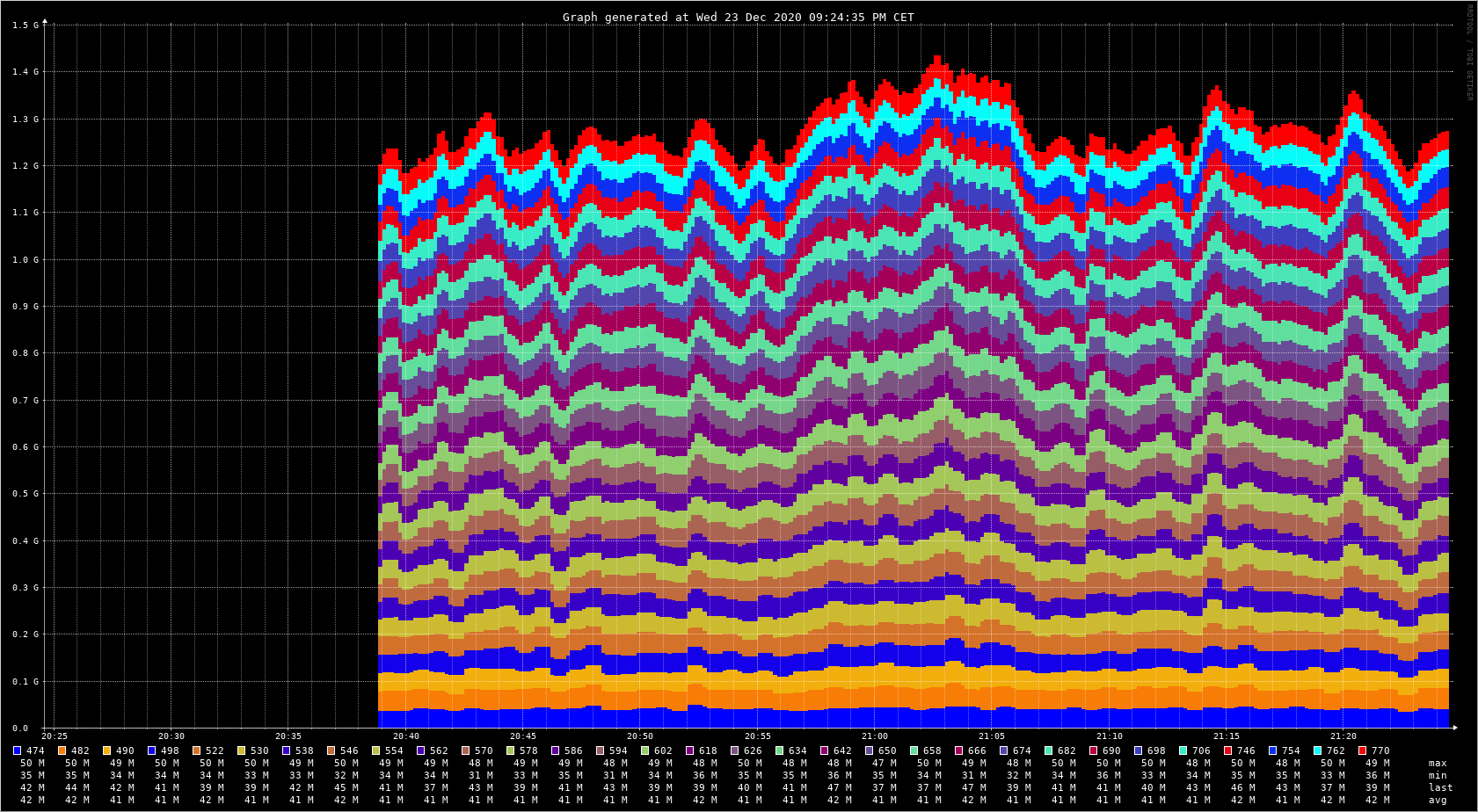Select the red legend swatch for series 746
The height and width of the screenshot is (812, 1478).
click(x=1227, y=750)
